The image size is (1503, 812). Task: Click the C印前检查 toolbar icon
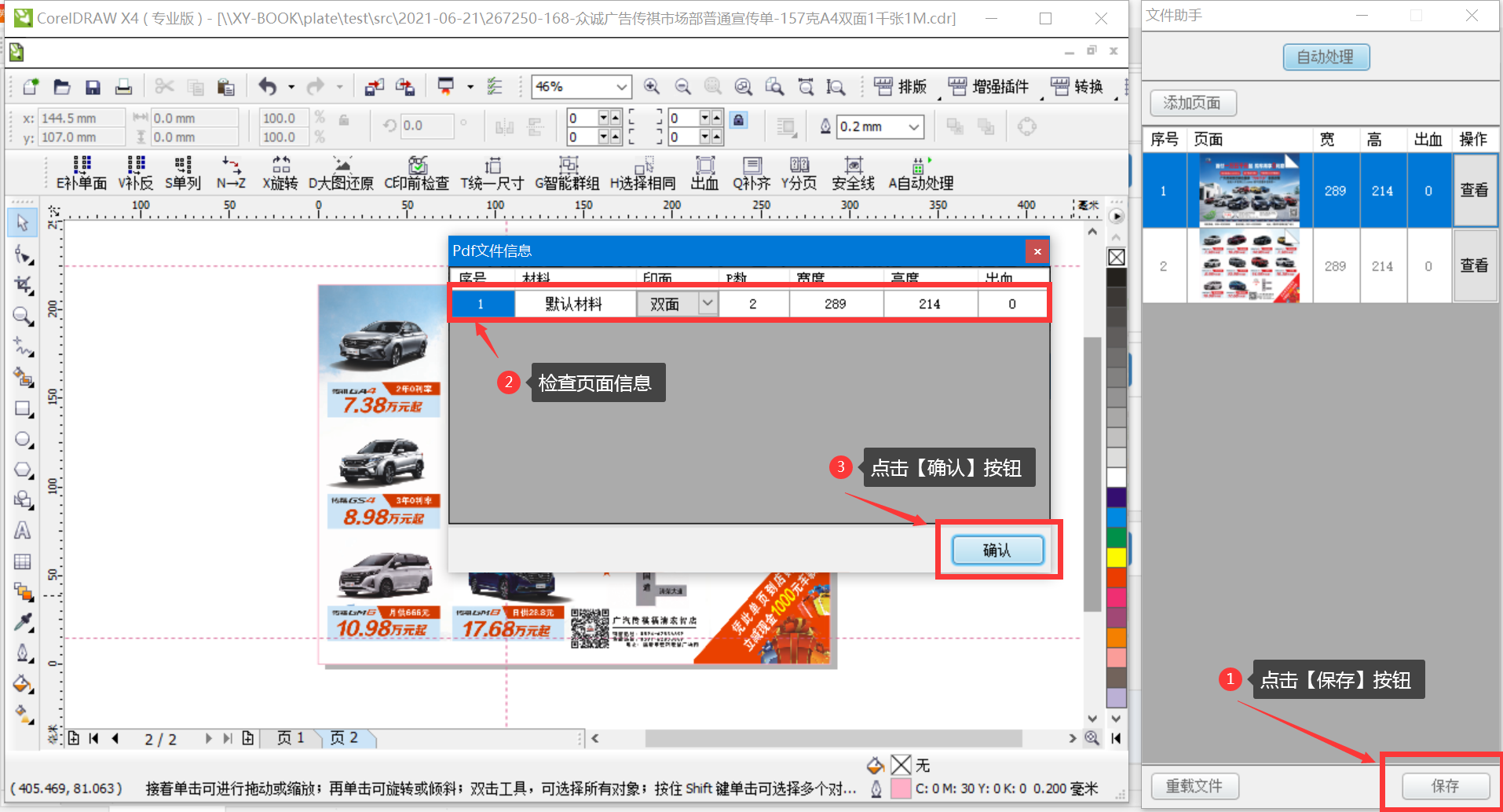[417, 174]
